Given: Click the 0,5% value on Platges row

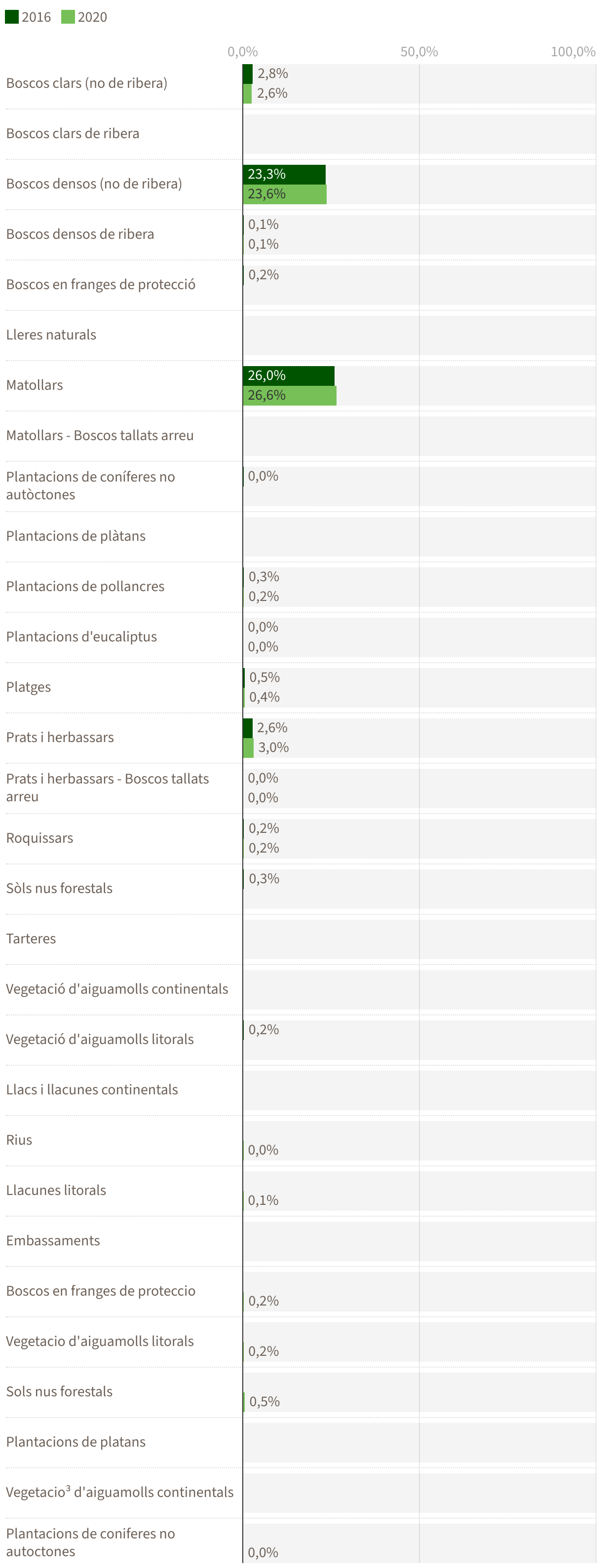Looking at the screenshot, I should pos(264,677).
